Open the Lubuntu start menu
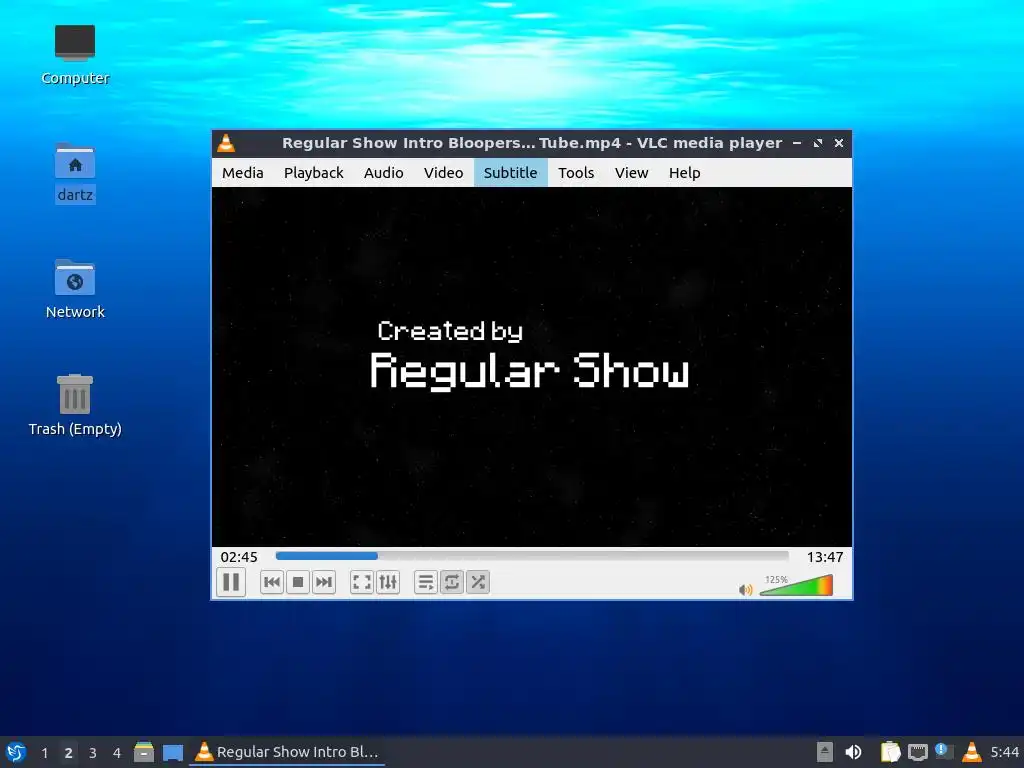This screenshot has width=1024, height=768. point(16,752)
